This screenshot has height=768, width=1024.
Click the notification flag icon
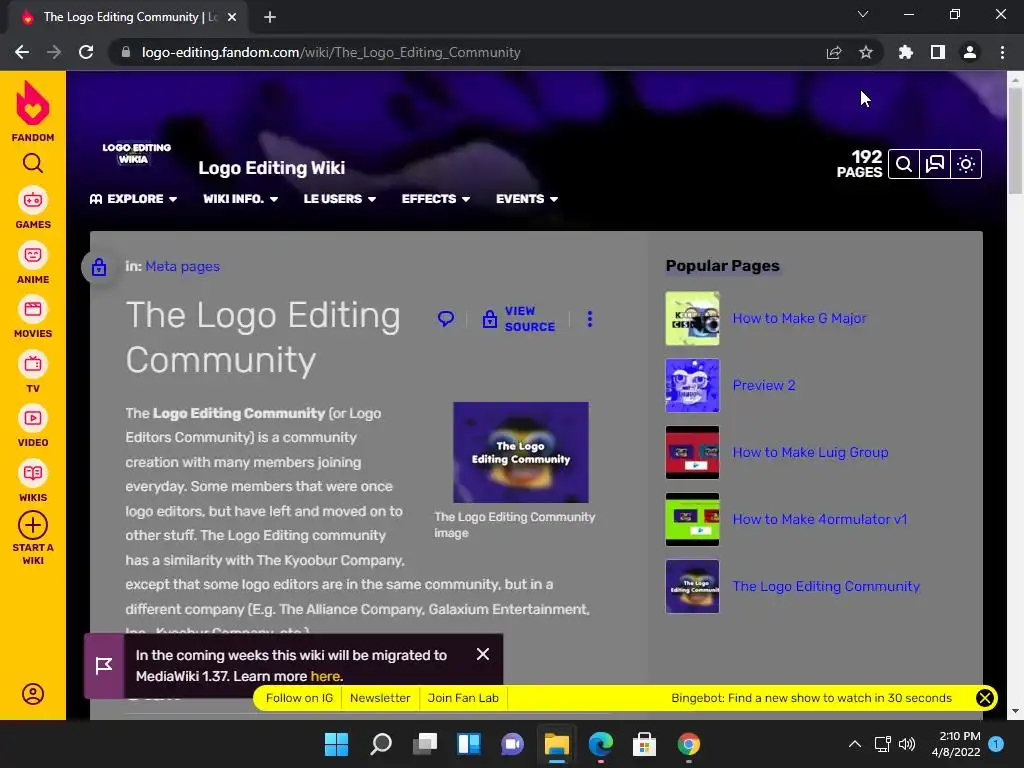click(x=104, y=665)
